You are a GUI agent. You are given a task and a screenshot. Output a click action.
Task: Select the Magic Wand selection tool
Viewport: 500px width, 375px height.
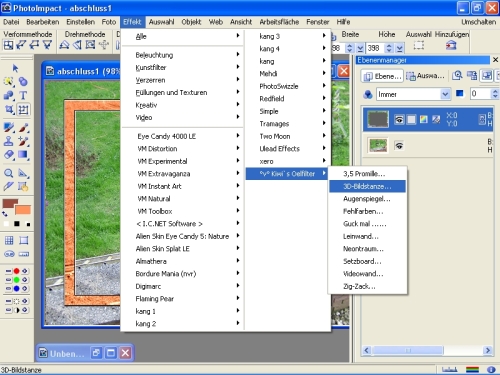click(9, 82)
